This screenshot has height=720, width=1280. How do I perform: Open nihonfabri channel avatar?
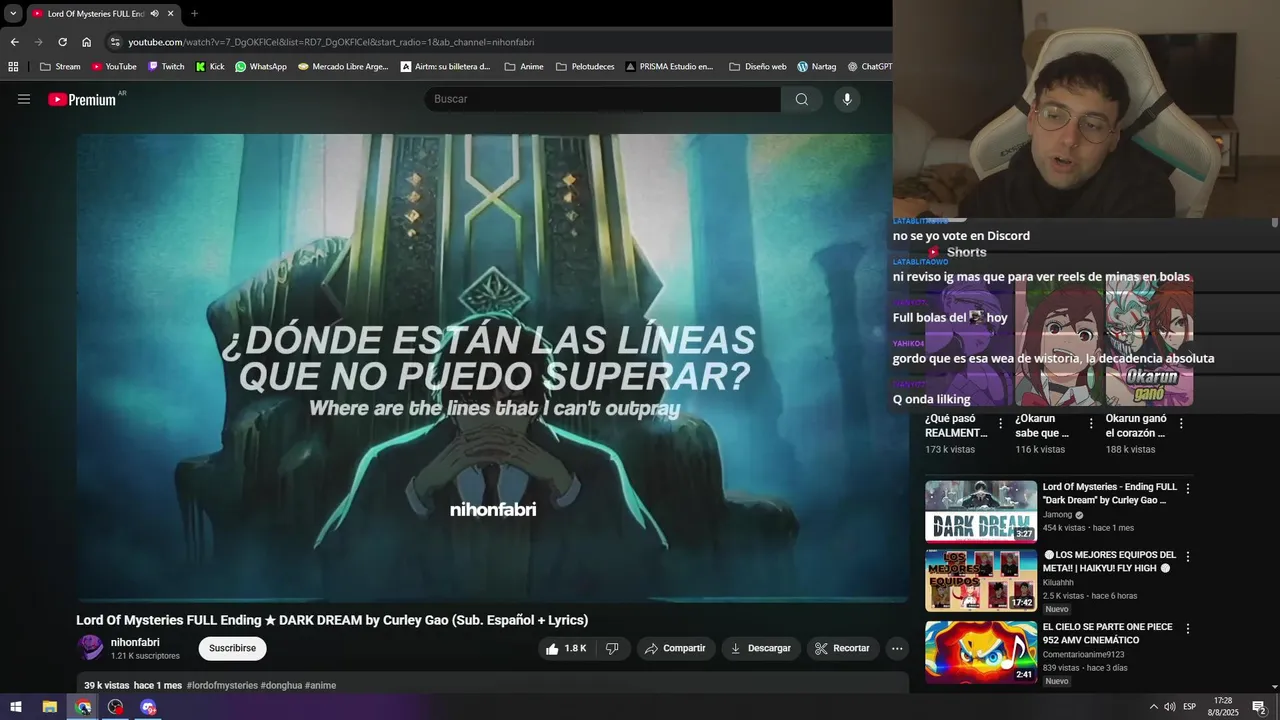pyautogui.click(x=90, y=648)
